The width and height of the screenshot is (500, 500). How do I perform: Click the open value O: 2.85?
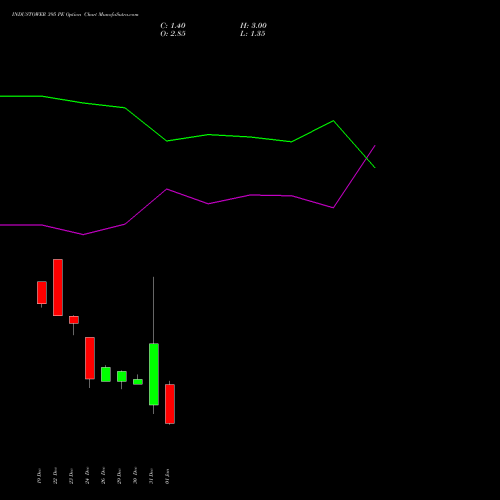pos(173,34)
